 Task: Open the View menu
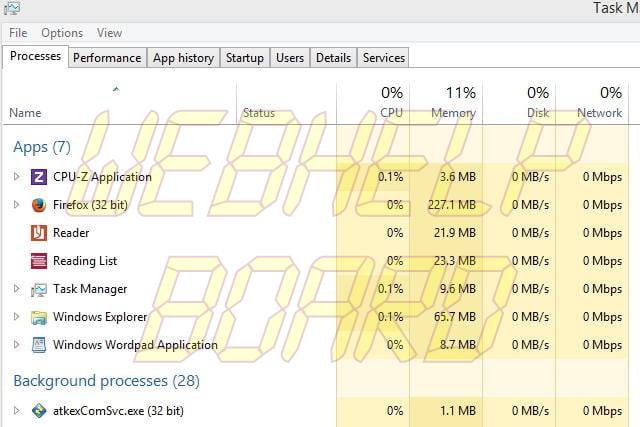point(109,33)
